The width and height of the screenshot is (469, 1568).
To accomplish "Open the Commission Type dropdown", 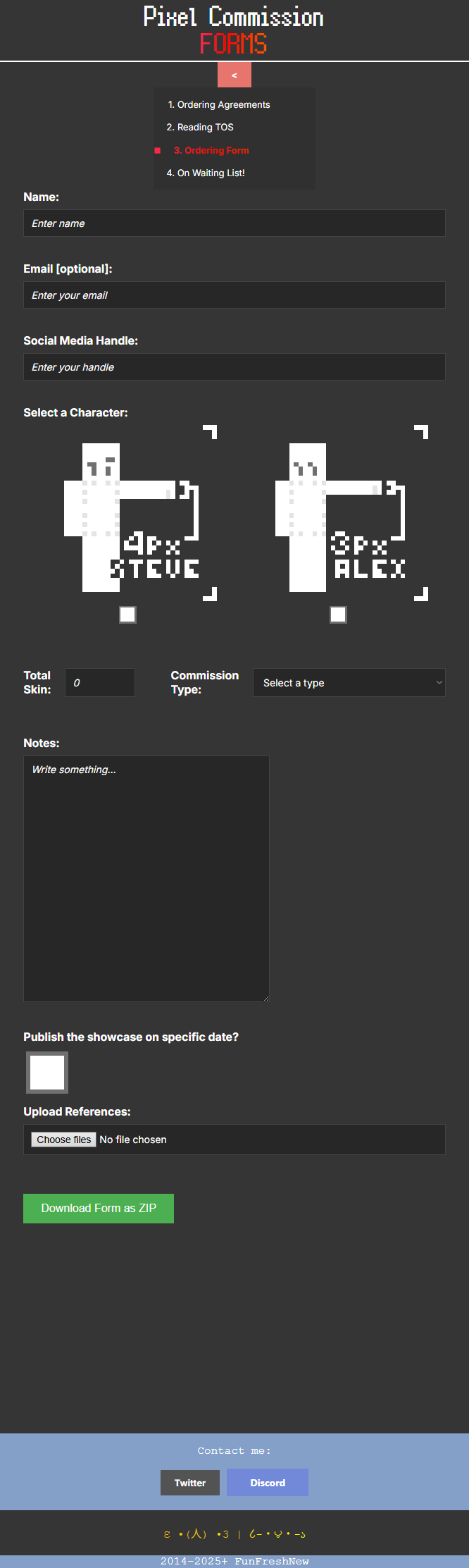I will (x=349, y=683).
